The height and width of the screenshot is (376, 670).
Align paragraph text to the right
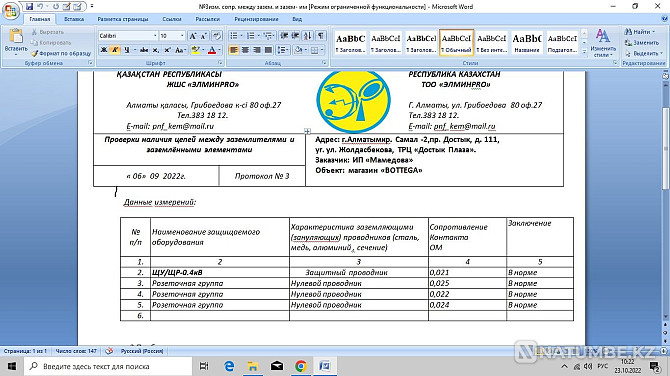[256, 50]
